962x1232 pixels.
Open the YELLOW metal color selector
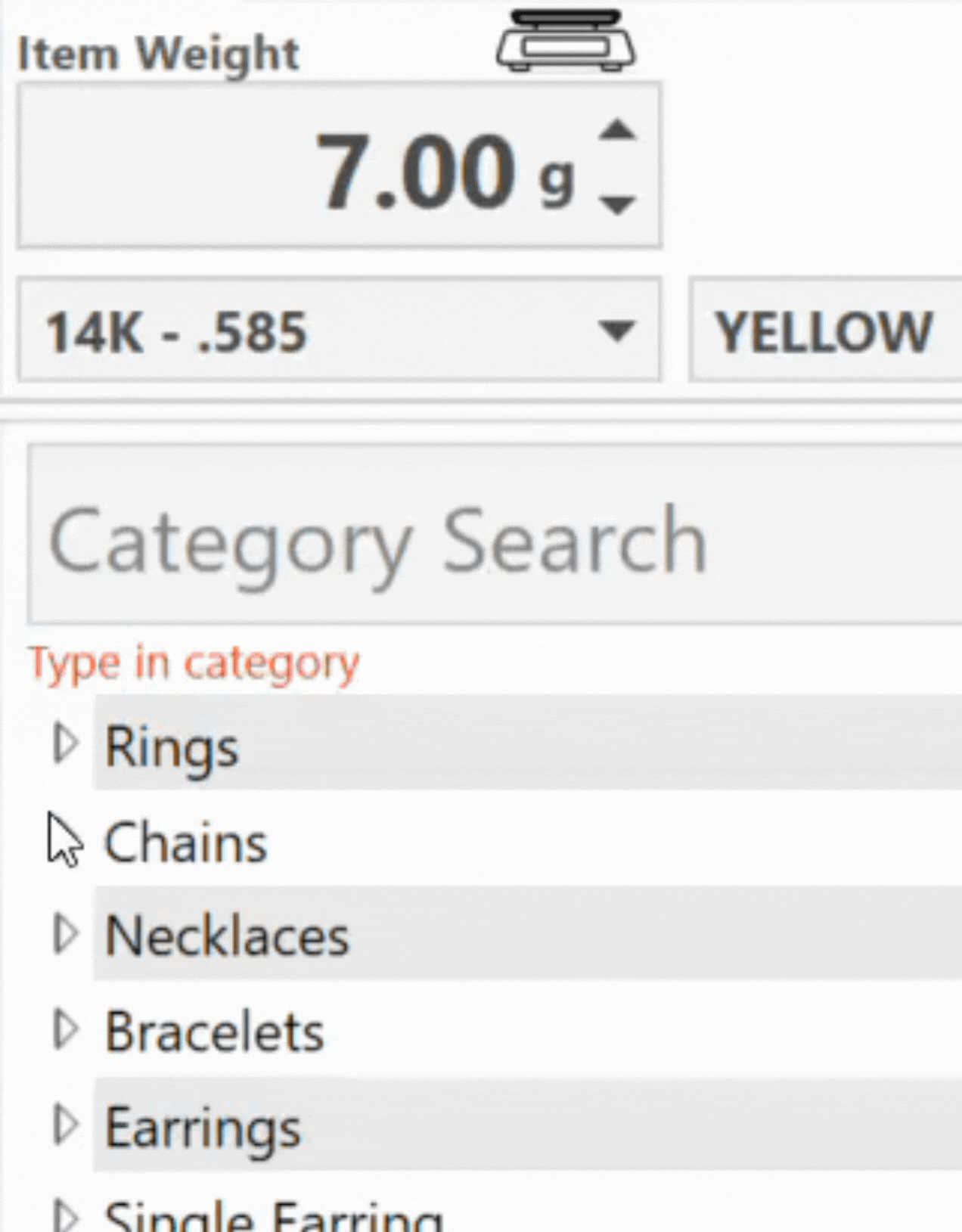(x=825, y=330)
